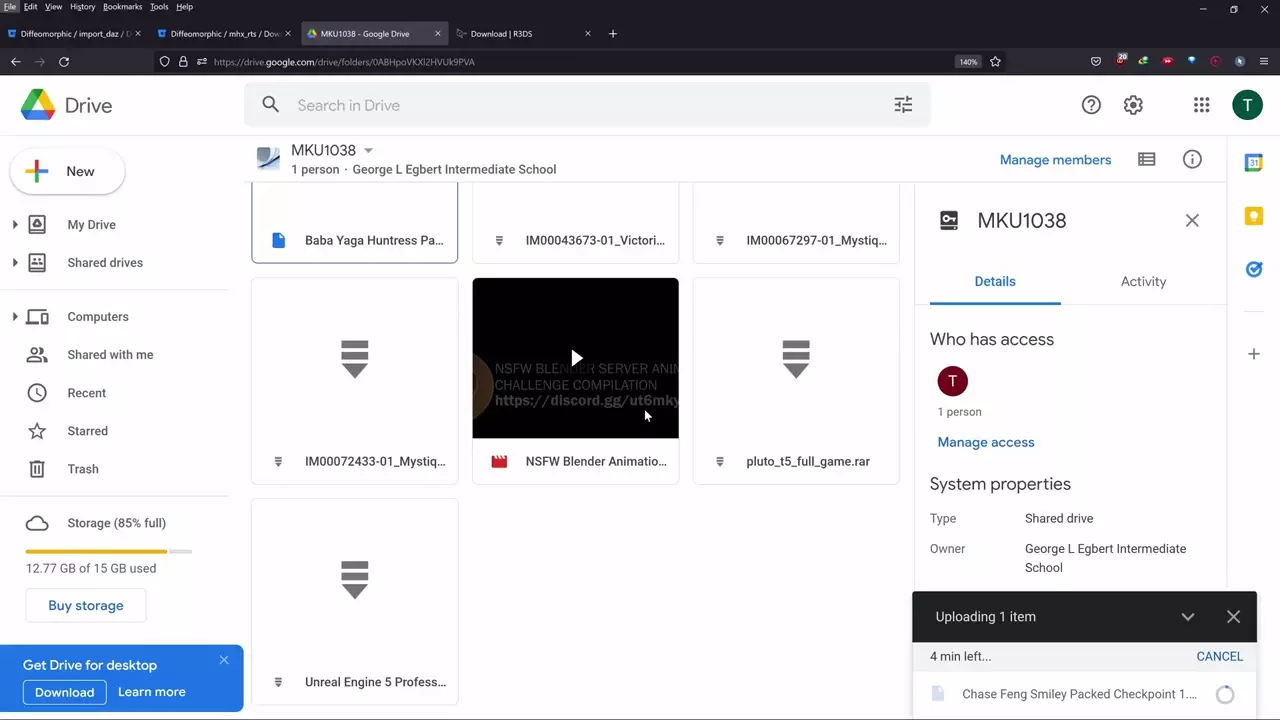Dismiss the Get Drive for desktop banner
The image size is (1280, 720).
click(x=224, y=660)
